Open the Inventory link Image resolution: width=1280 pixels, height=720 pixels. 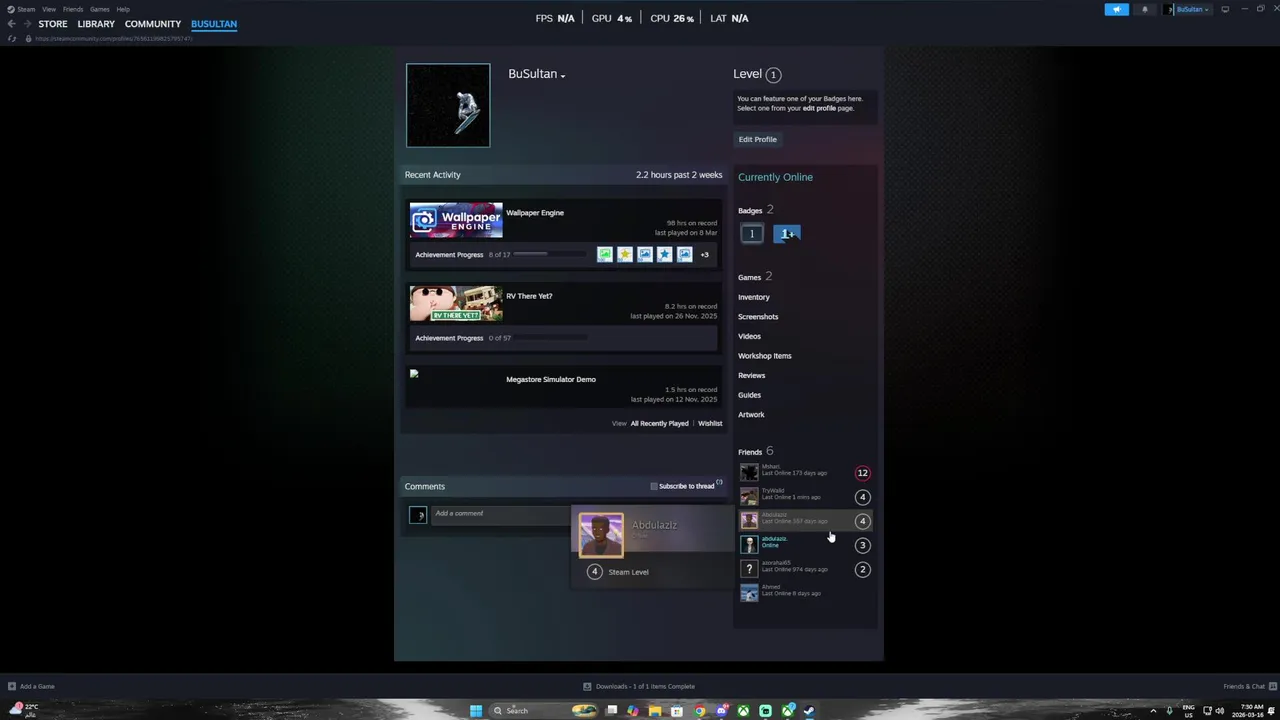tap(754, 297)
